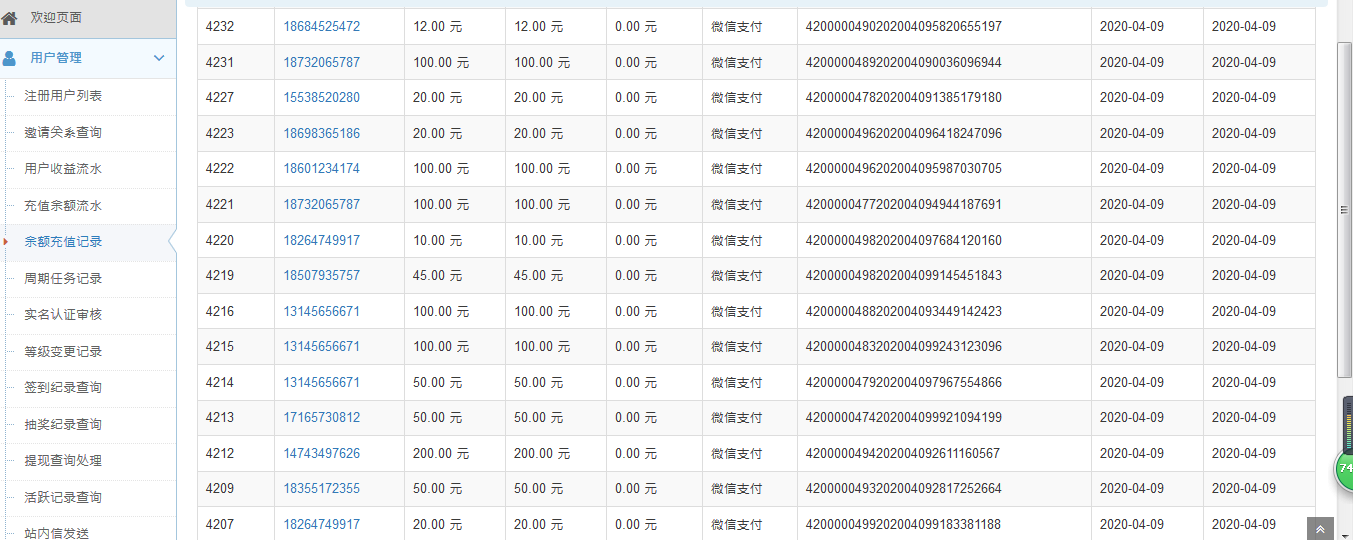Click 微信支付 in row 4223
Viewport: 1353px width, 540px height.
click(737, 133)
